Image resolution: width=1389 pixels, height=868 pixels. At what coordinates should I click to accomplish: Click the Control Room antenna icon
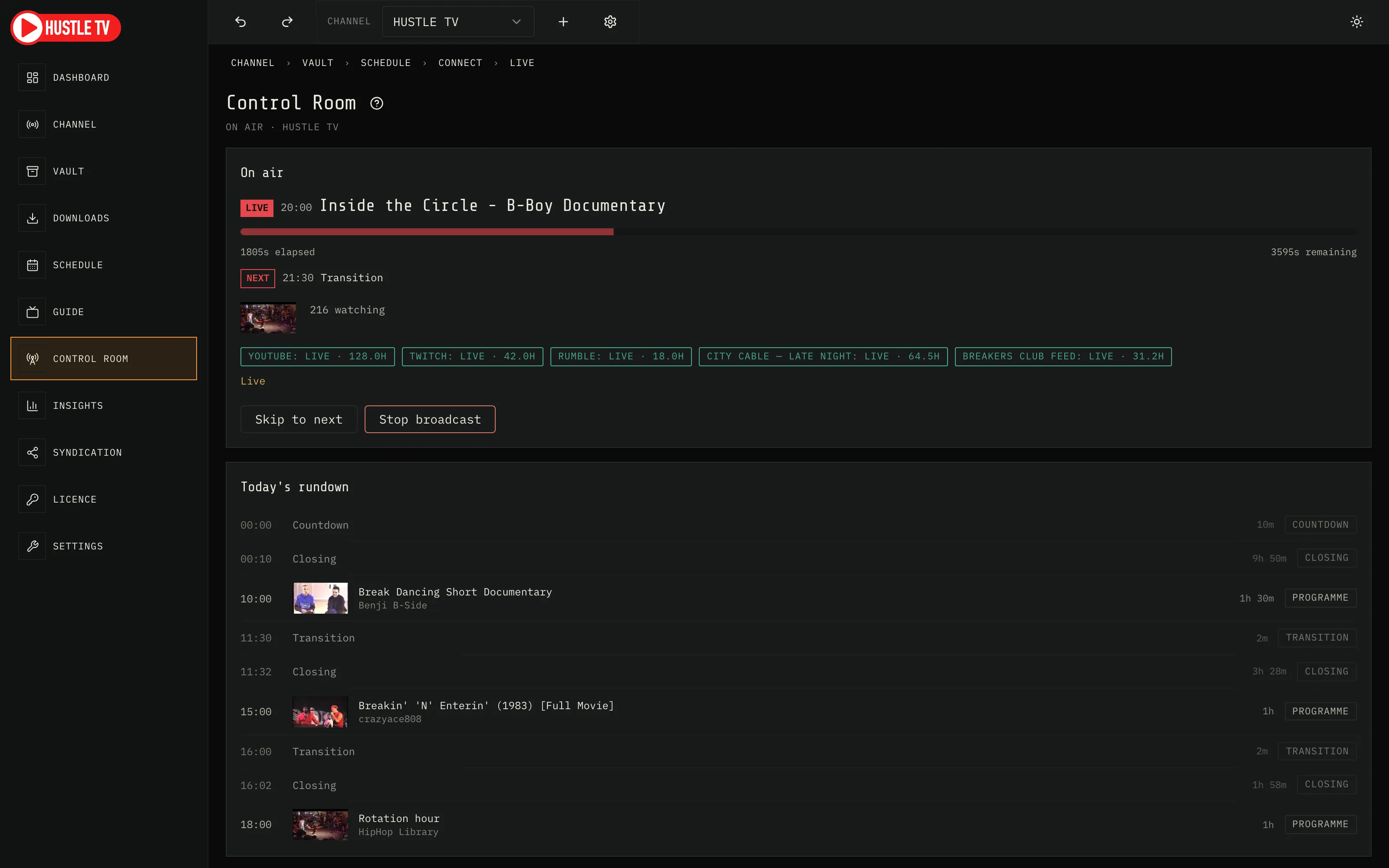(x=32, y=359)
